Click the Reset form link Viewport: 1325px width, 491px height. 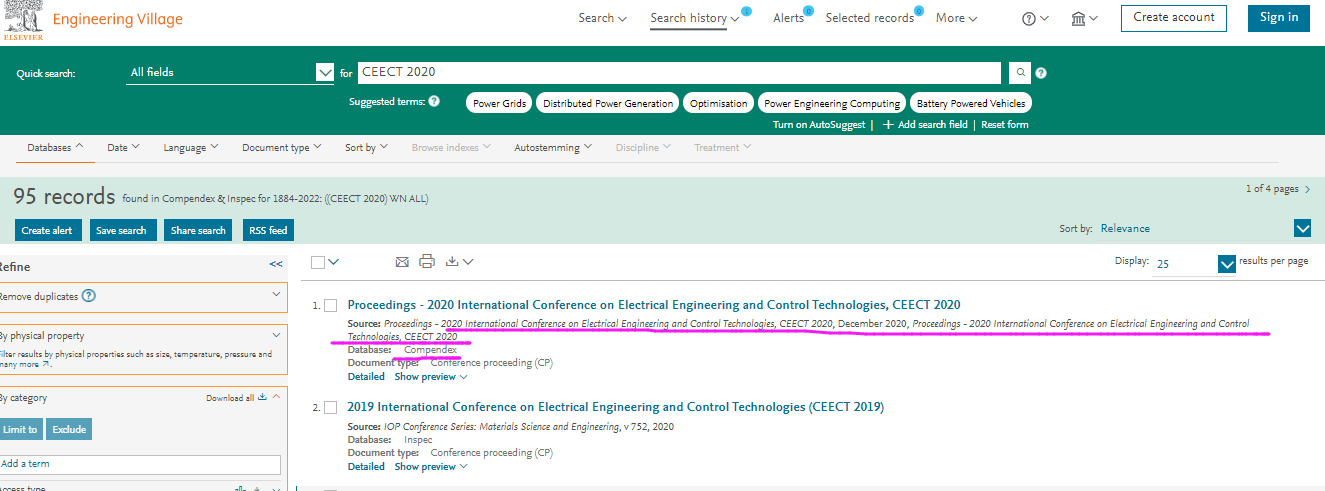(x=1005, y=125)
